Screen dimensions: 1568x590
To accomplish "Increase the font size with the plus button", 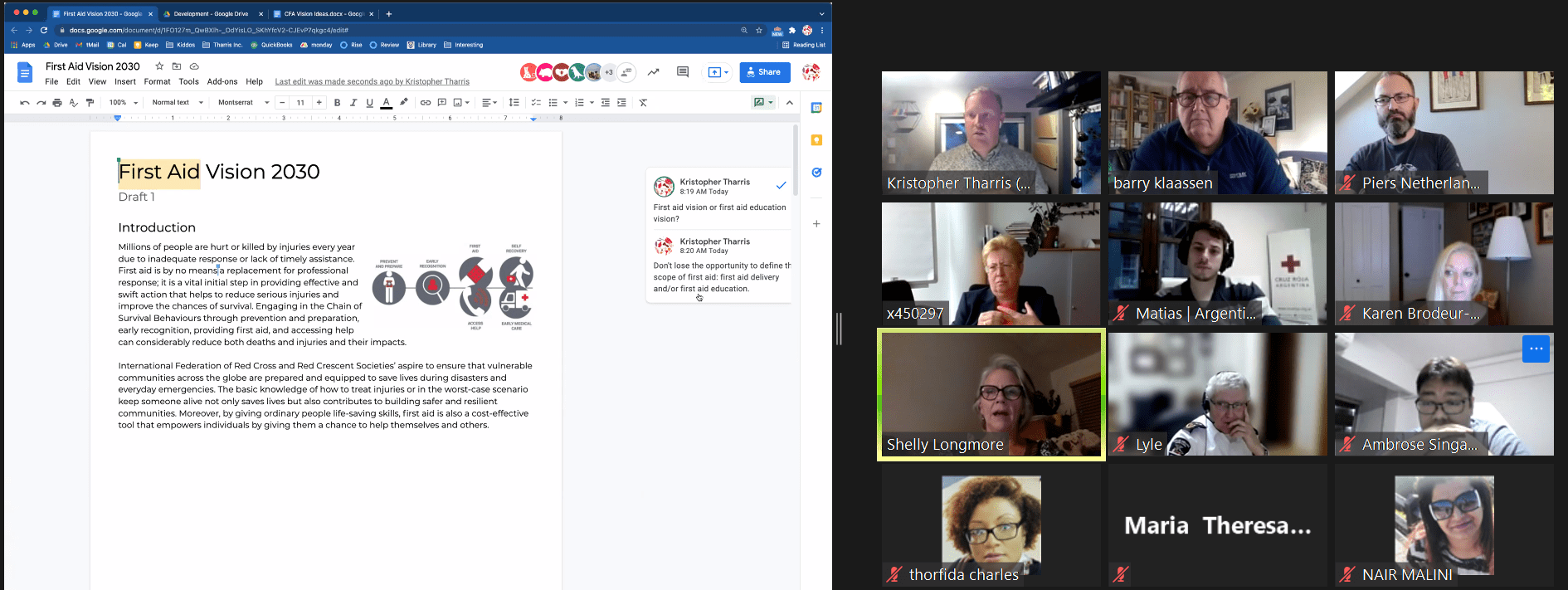I will coord(319,103).
